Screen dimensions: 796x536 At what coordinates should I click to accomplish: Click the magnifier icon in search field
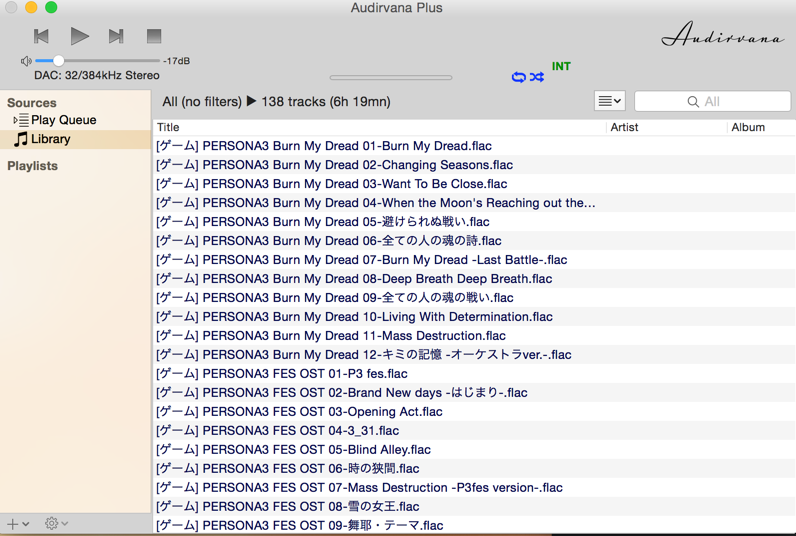tap(693, 102)
